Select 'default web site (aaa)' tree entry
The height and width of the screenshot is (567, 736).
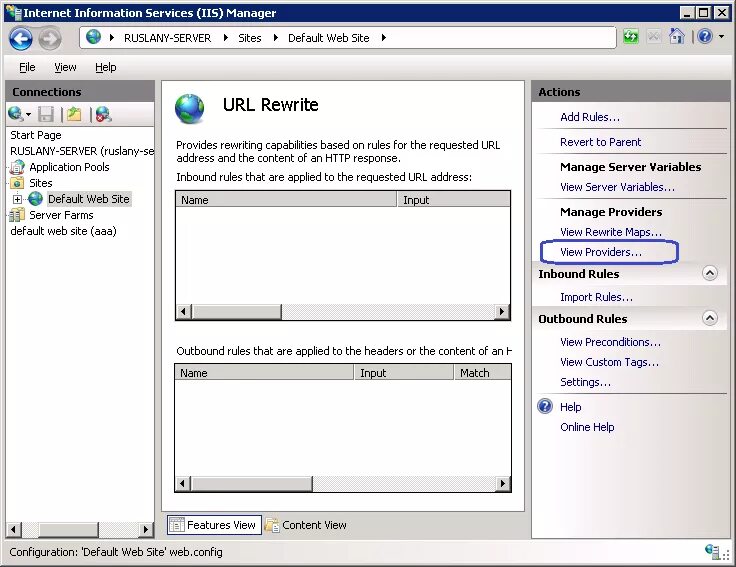tap(63, 231)
